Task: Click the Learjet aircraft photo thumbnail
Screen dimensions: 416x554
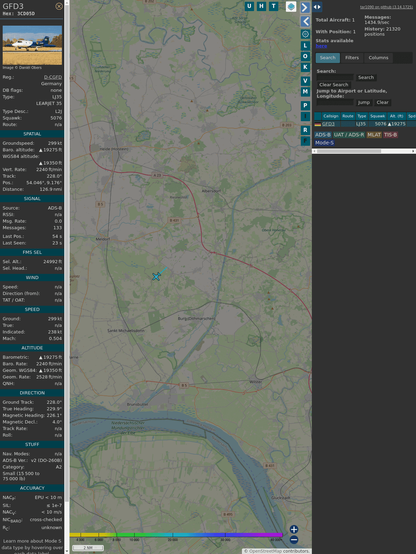Action: (x=32, y=45)
